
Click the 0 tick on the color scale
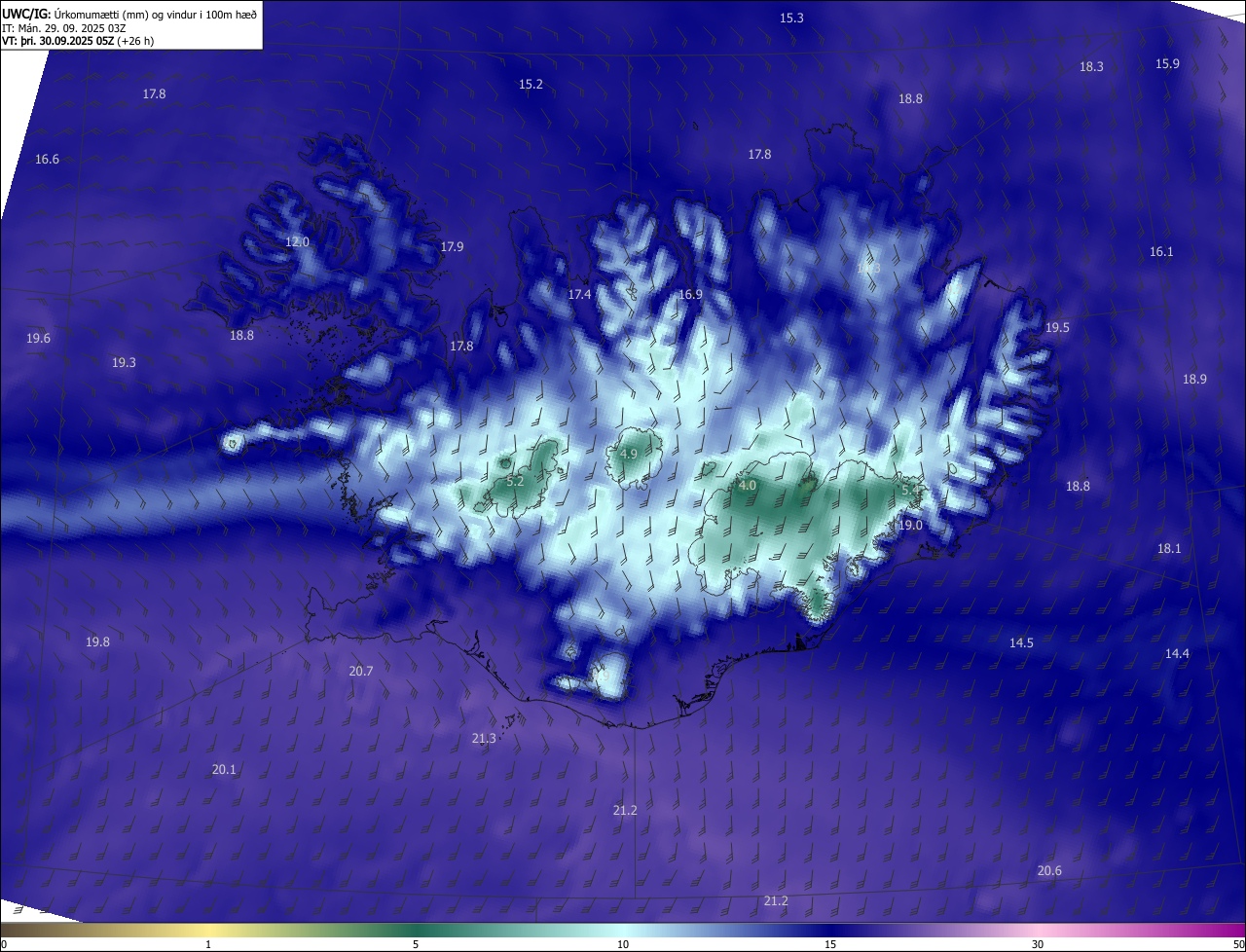click(4, 945)
